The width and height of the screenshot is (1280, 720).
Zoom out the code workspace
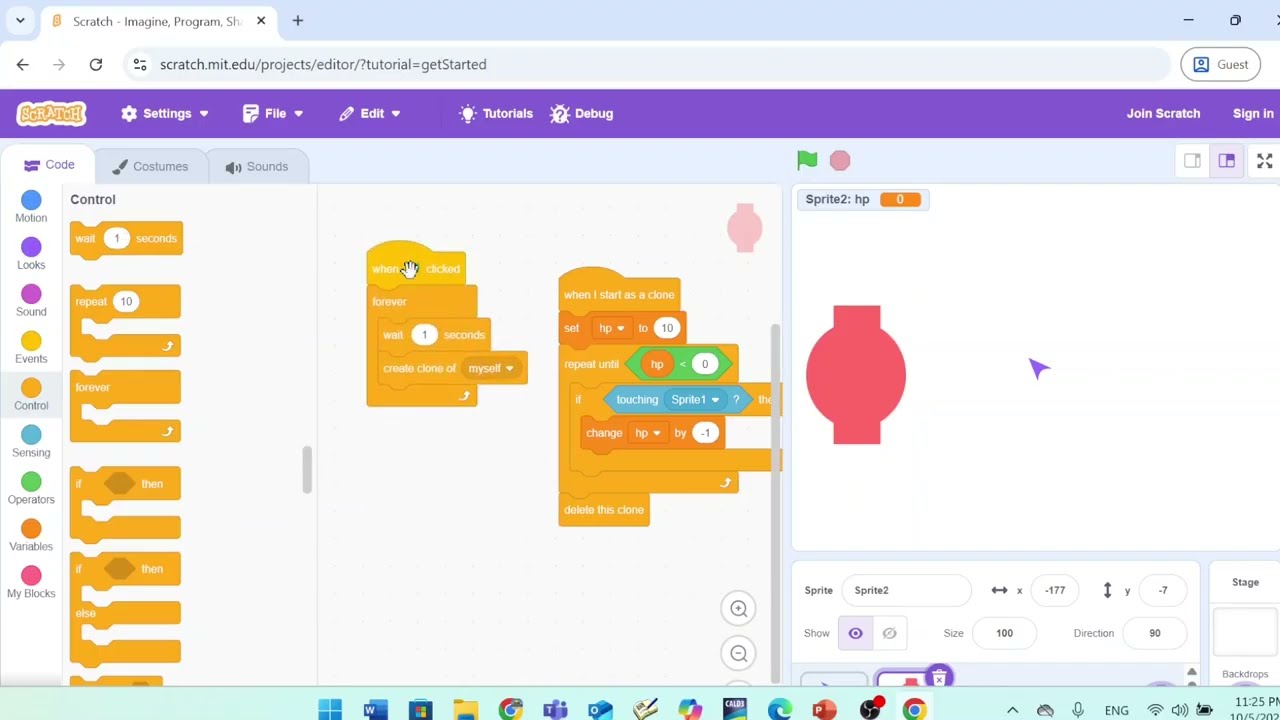click(x=739, y=654)
